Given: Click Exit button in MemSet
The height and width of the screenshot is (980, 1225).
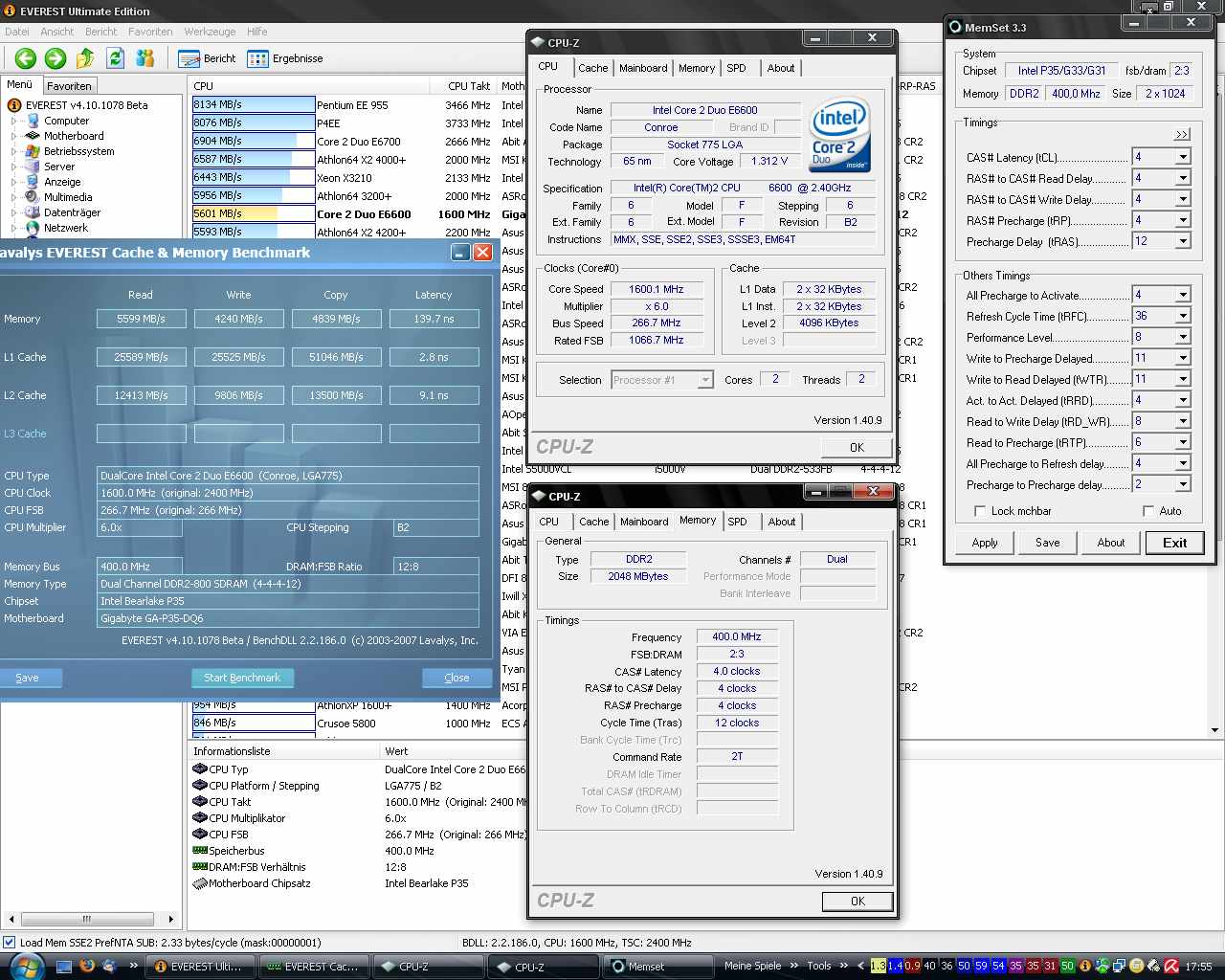Looking at the screenshot, I should (x=1174, y=543).
